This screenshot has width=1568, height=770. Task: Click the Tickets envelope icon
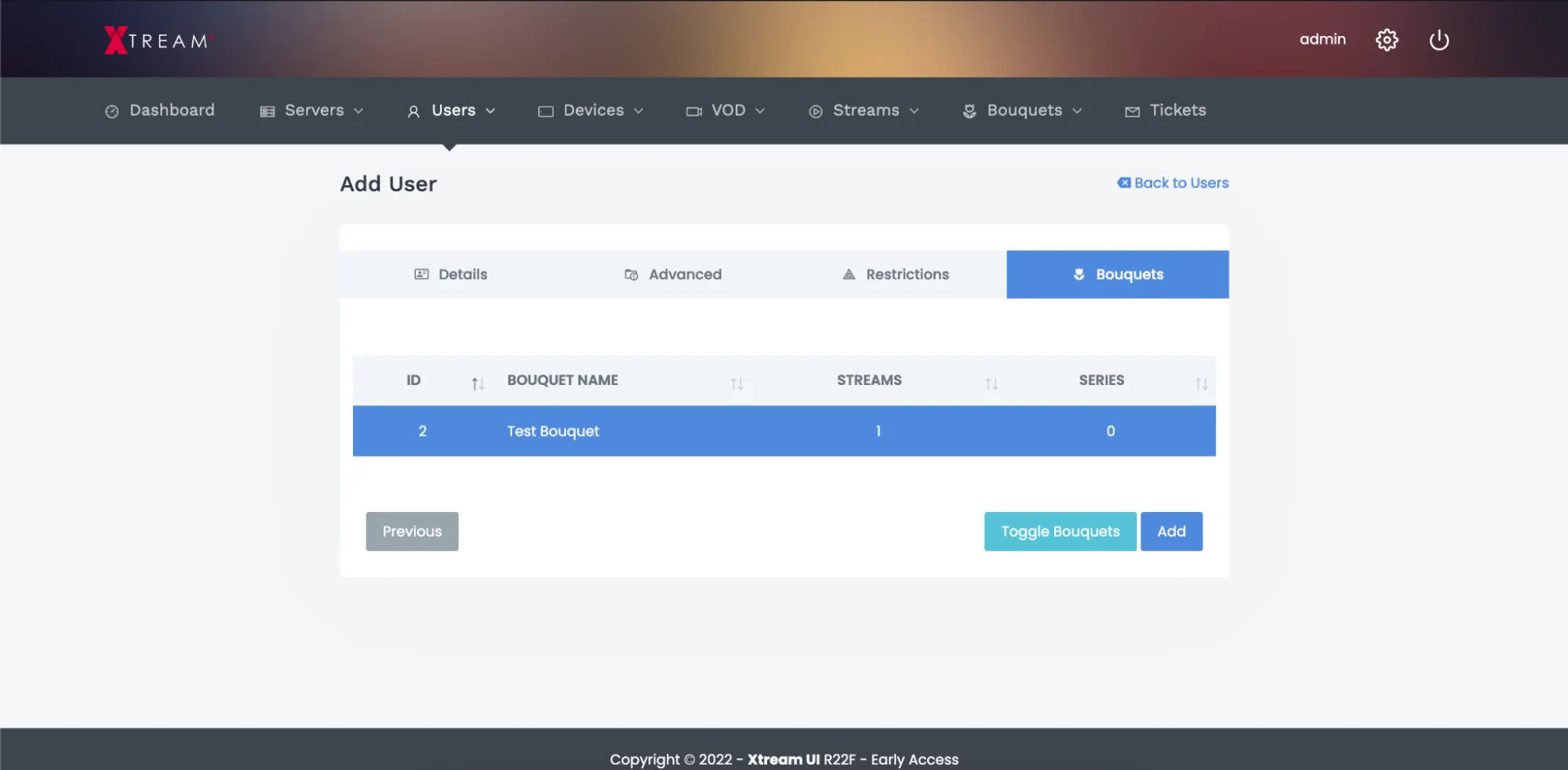pyautogui.click(x=1133, y=112)
